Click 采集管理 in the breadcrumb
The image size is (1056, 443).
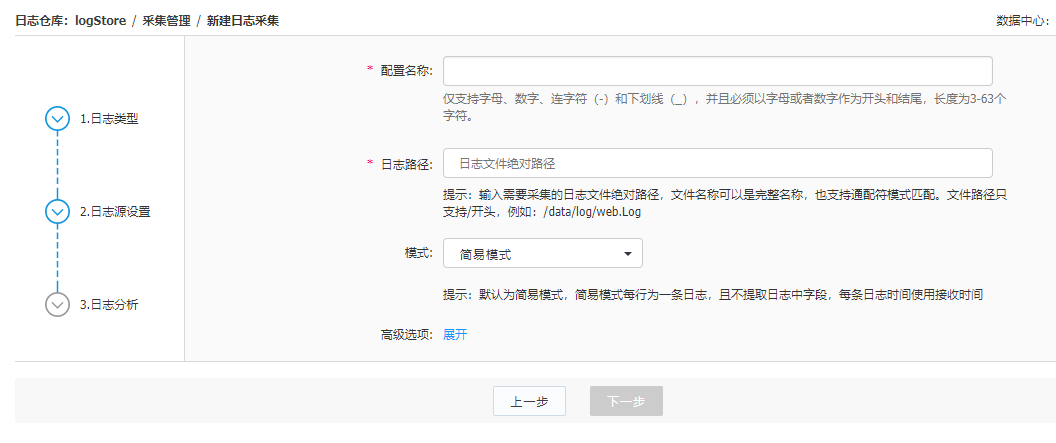click(x=166, y=21)
